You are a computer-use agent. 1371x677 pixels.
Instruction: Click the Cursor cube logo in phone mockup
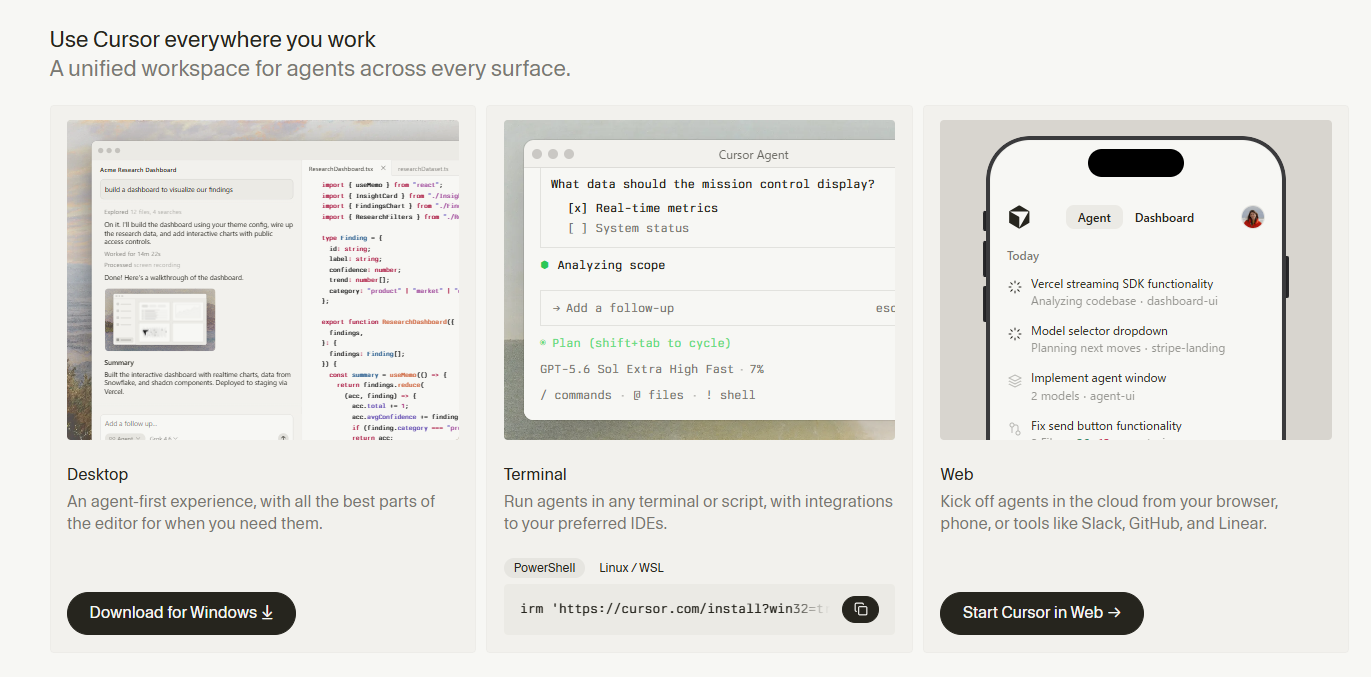pos(1018,217)
